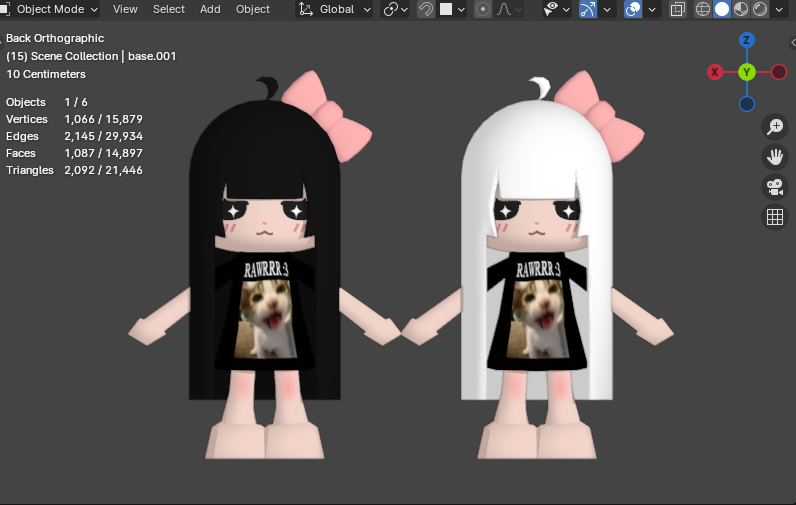Toggle the camera view icon

coord(775,187)
